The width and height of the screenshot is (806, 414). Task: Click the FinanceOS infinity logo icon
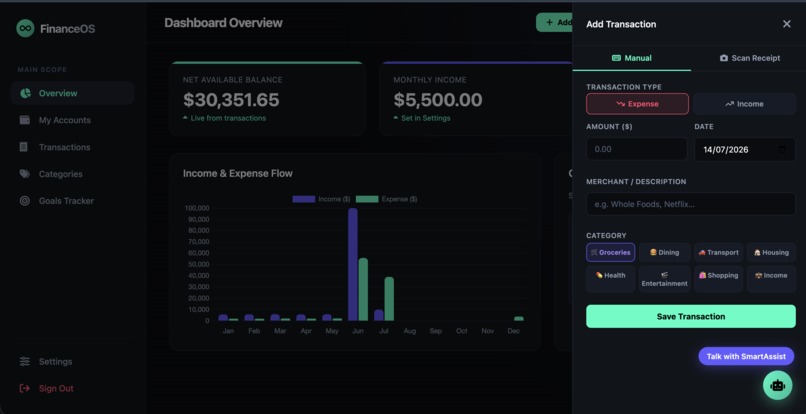[x=25, y=28]
